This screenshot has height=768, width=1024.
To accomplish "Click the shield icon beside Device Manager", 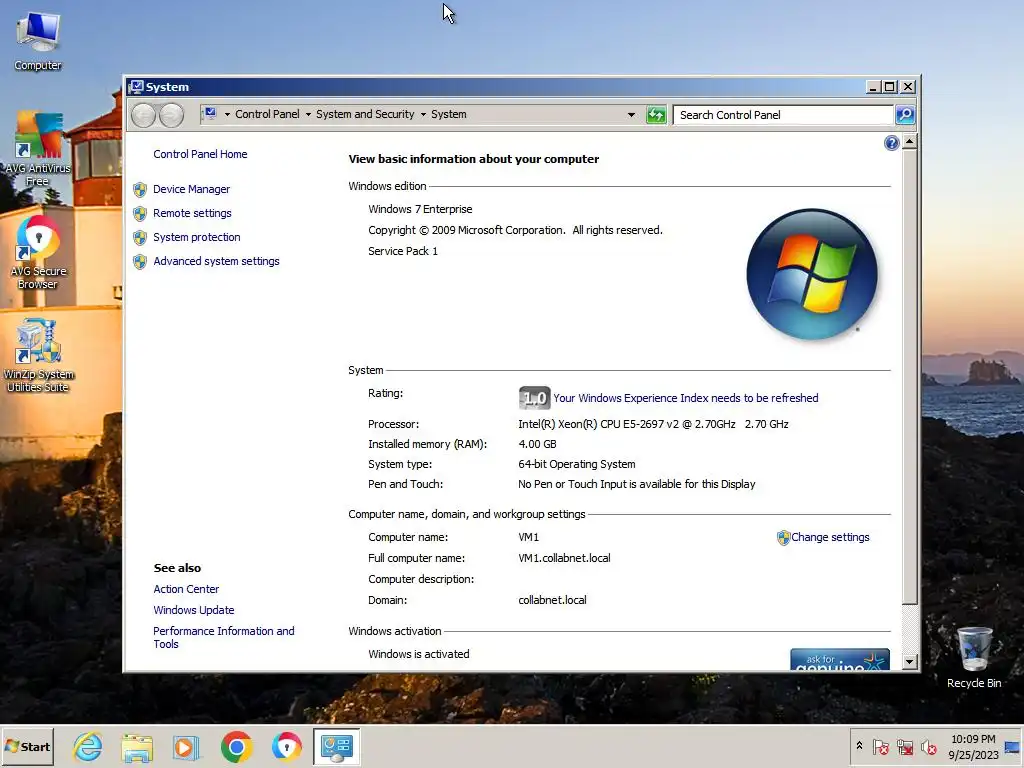I will 140,189.
